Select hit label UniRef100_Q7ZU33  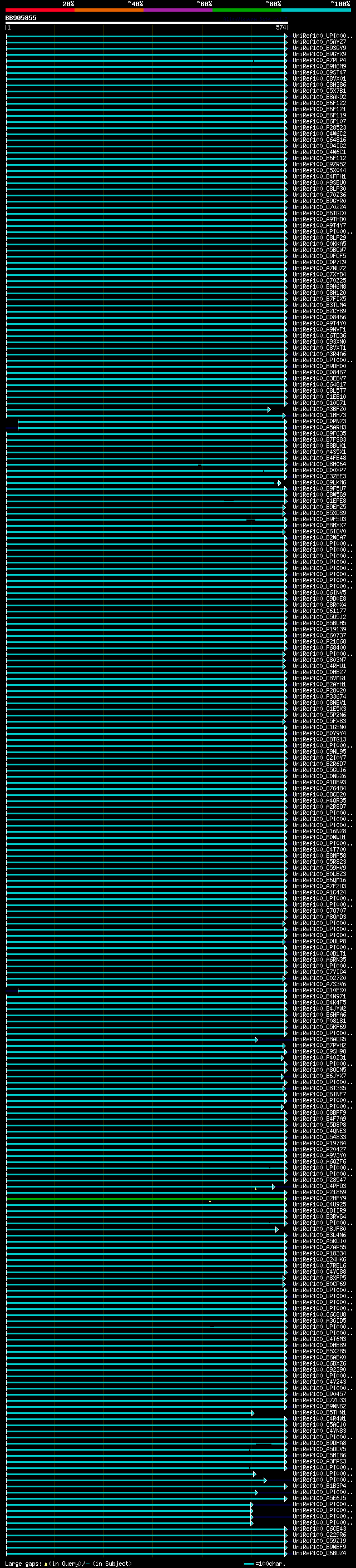(319, 1400)
